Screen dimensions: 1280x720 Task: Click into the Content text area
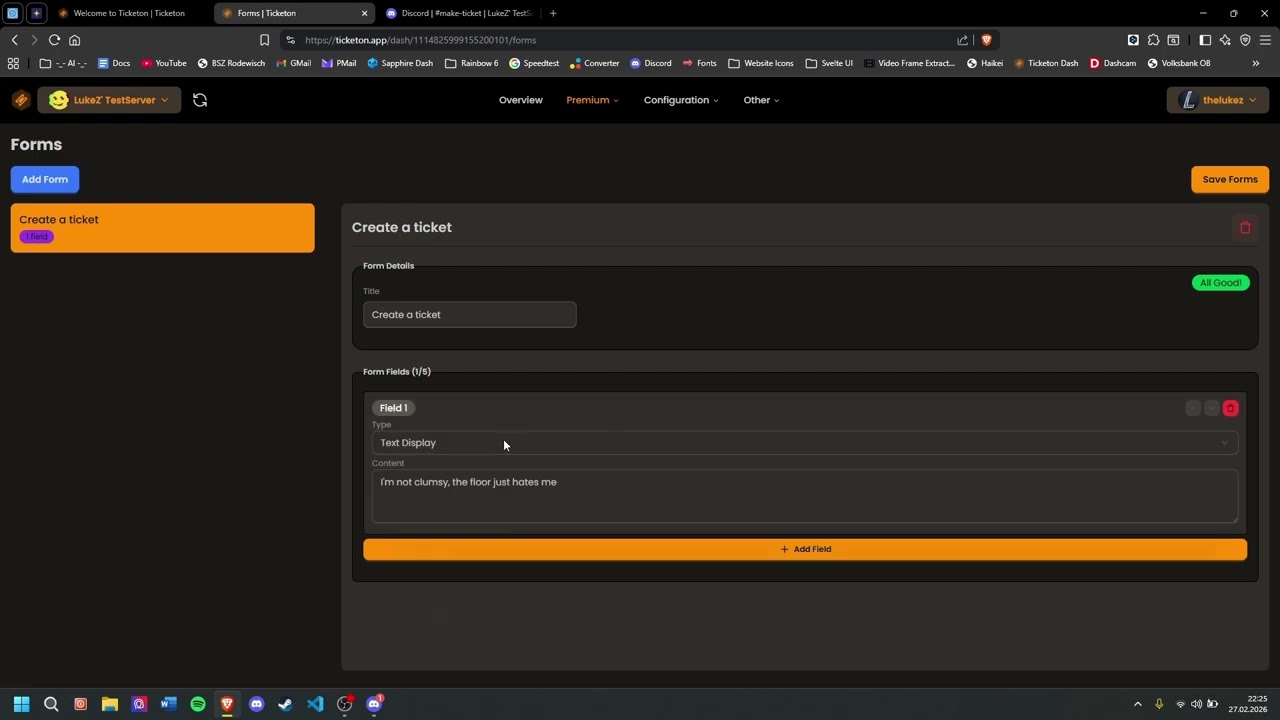tap(805, 497)
